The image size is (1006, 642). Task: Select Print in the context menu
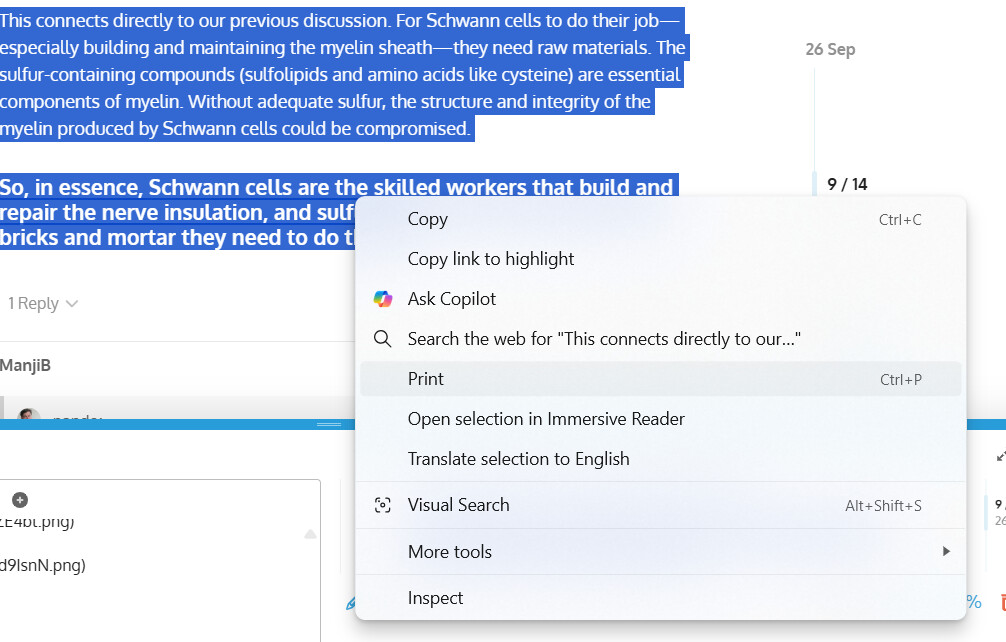pos(425,379)
